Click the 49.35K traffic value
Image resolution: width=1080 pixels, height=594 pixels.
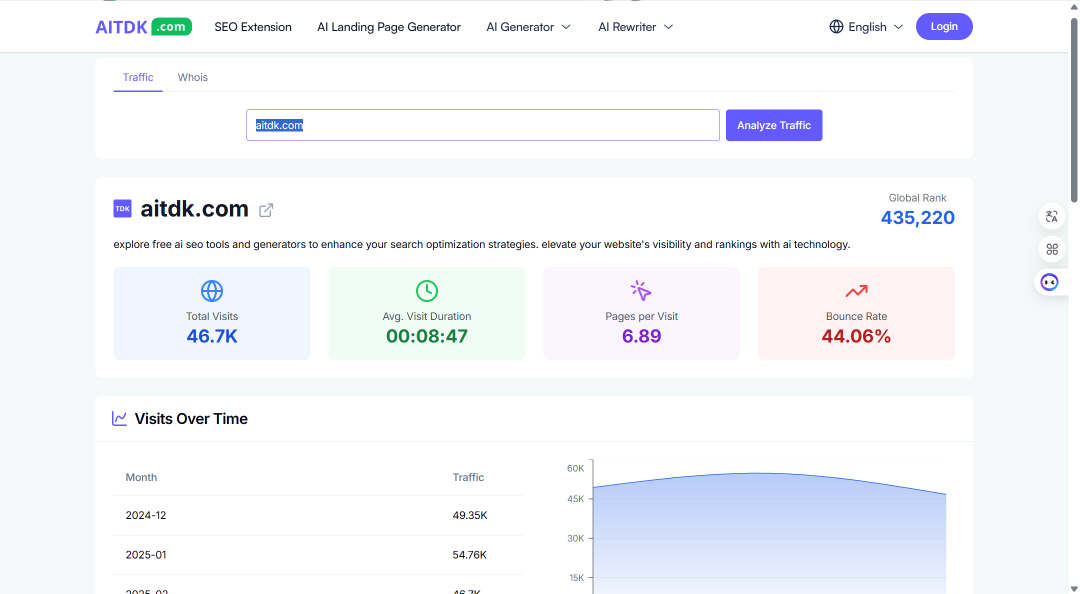470,515
